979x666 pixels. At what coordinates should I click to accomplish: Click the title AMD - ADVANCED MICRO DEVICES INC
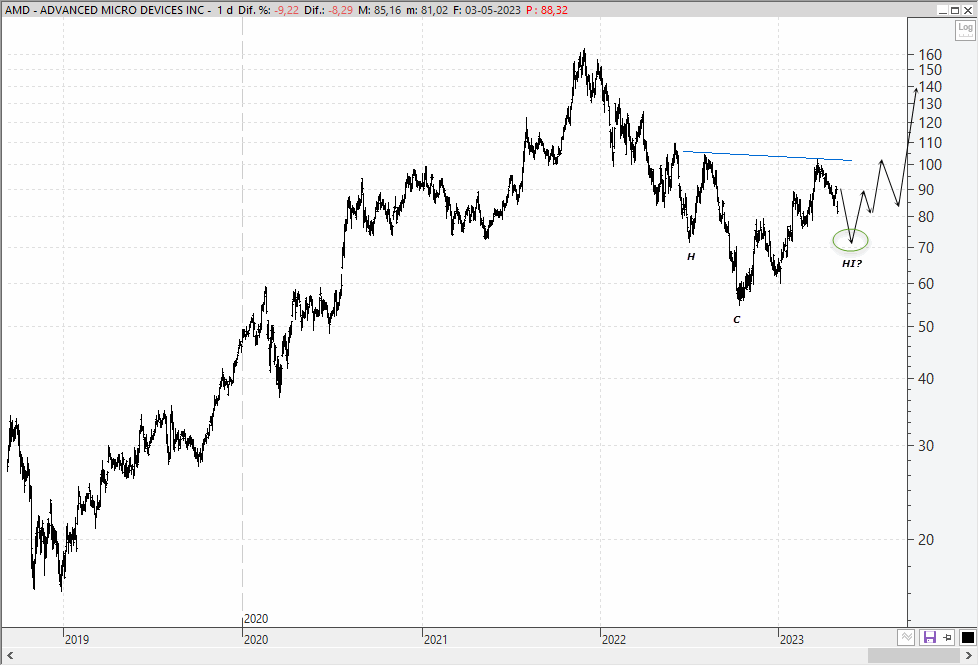coord(104,10)
